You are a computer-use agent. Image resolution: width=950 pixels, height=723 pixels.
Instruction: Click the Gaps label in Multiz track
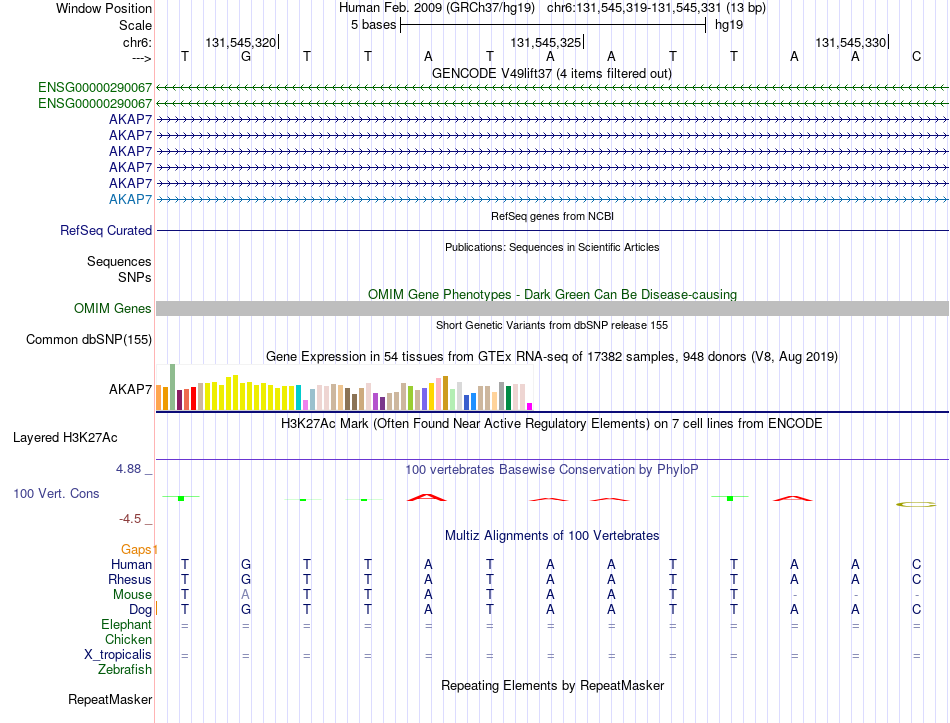(x=136, y=549)
